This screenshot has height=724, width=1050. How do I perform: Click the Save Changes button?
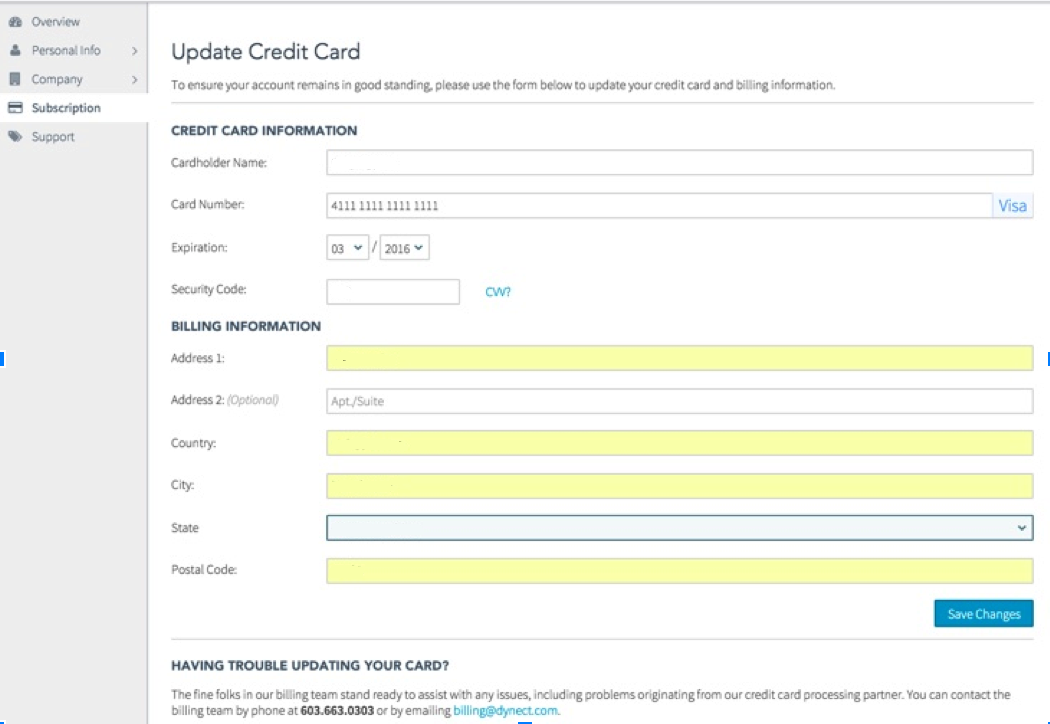point(983,614)
